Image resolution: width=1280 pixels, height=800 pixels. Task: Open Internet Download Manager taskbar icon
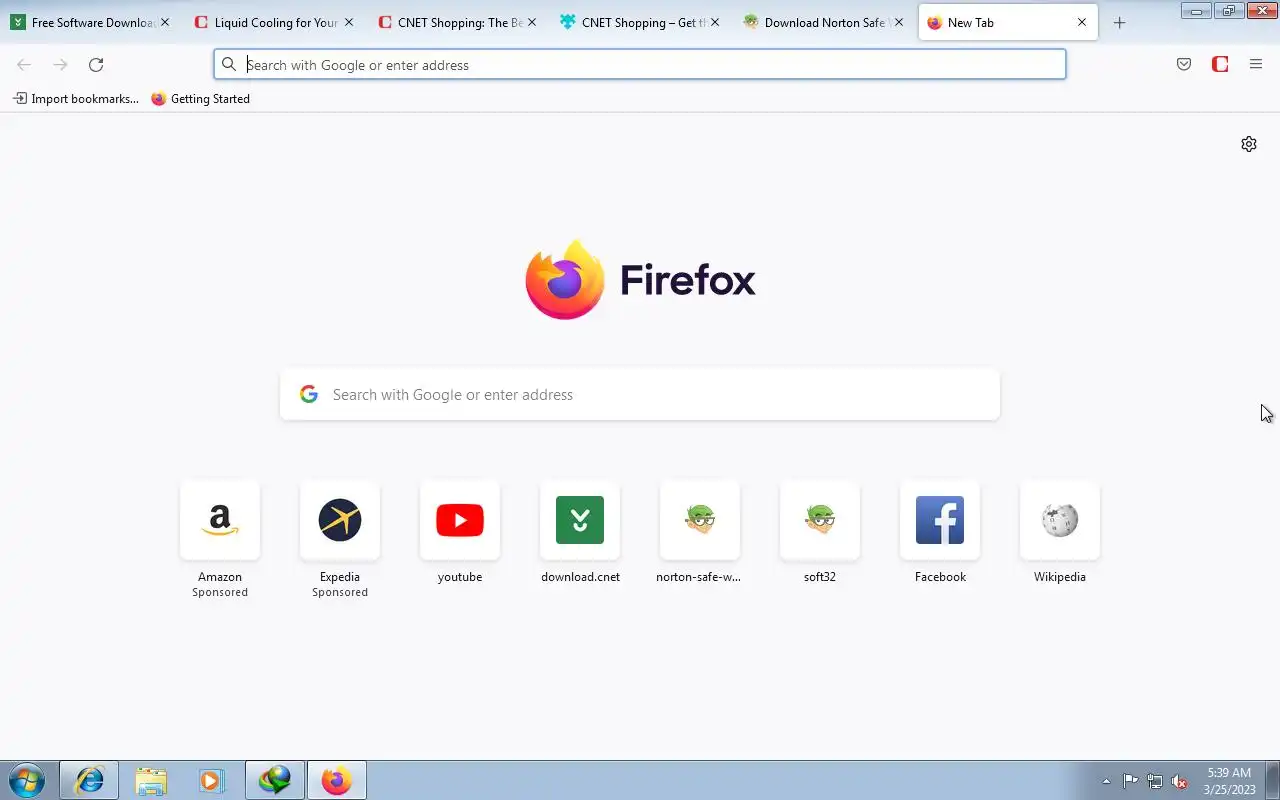click(x=275, y=780)
